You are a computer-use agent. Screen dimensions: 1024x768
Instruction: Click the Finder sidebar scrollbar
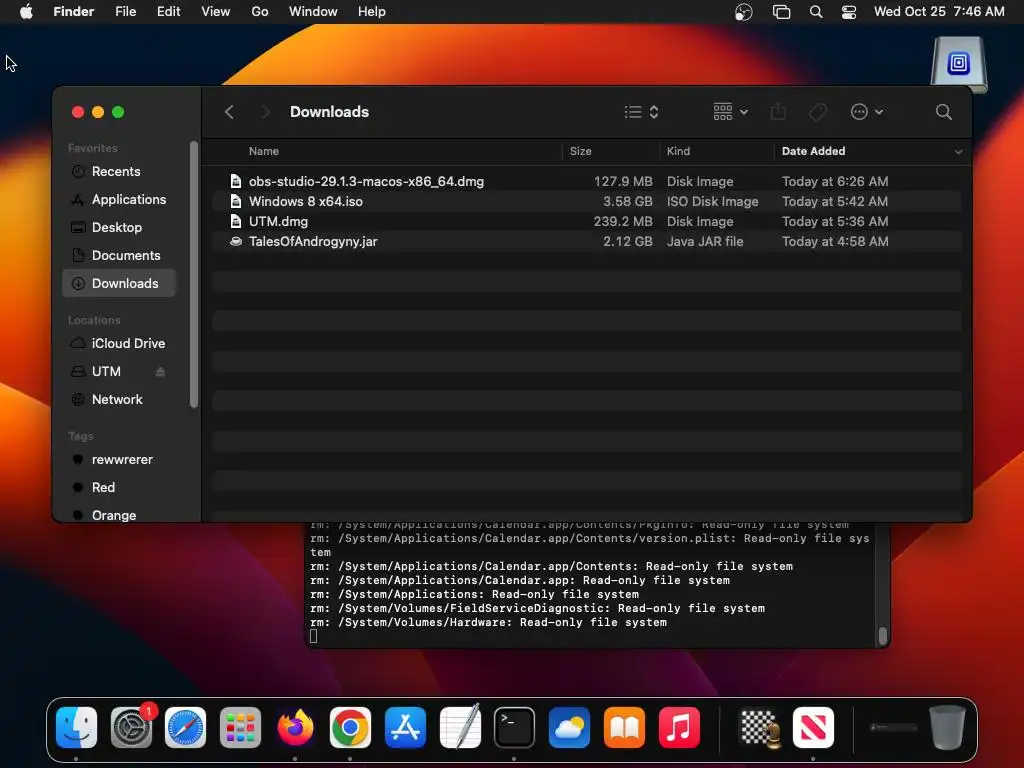pyautogui.click(x=193, y=274)
